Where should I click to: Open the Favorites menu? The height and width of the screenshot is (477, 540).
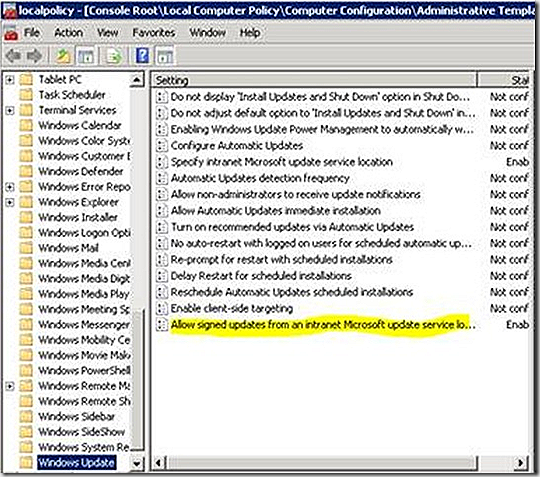tap(154, 33)
